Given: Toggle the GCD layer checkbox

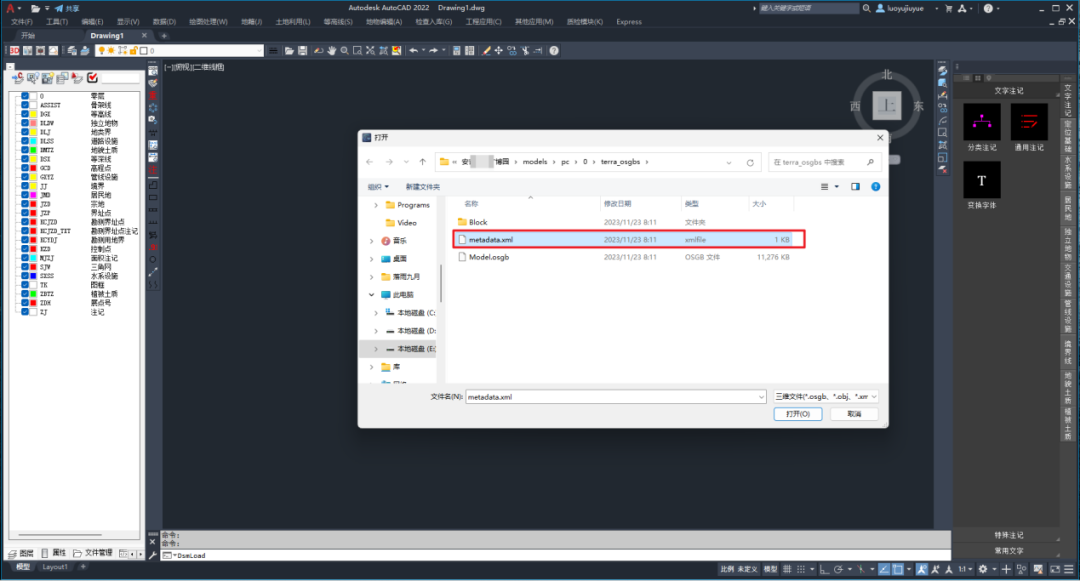Looking at the screenshot, I should (x=25, y=168).
